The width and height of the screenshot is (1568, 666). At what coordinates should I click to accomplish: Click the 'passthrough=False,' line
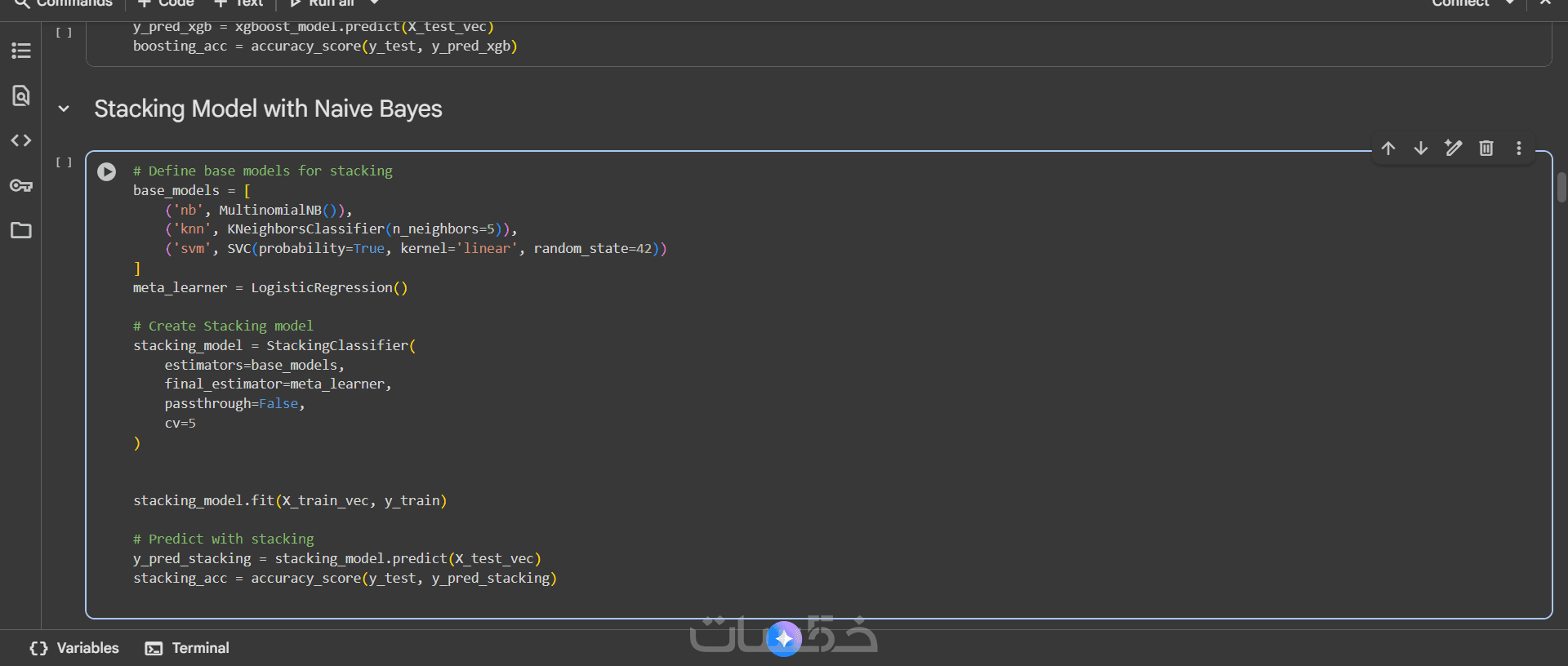click(x=235, y=403)
